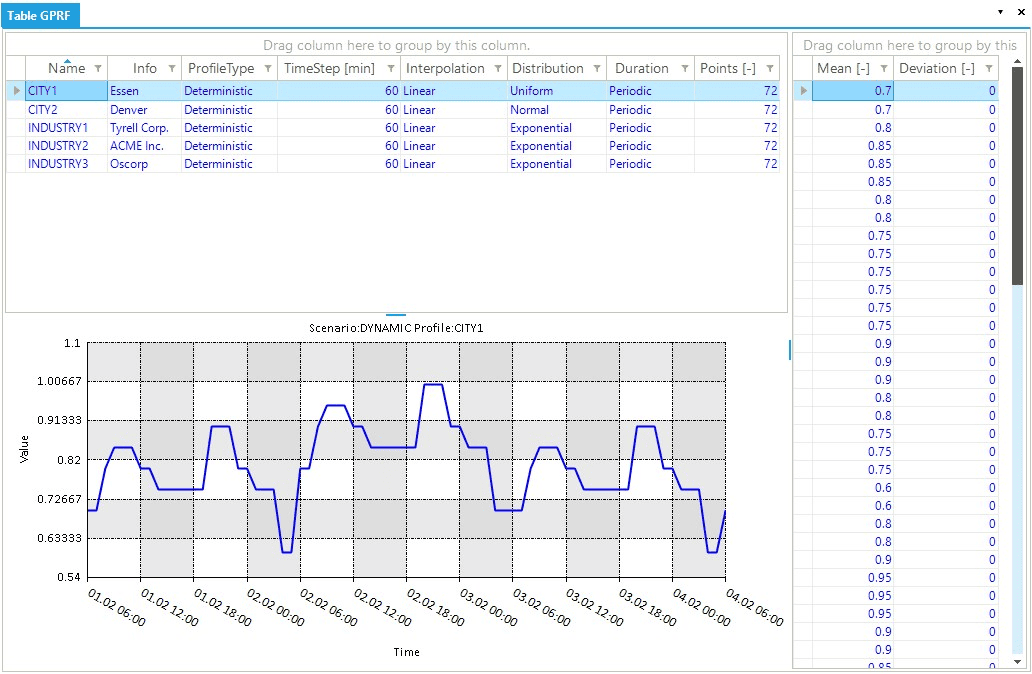
Task: Open the filter icon on Info column
Action: [x=172, y=69]
